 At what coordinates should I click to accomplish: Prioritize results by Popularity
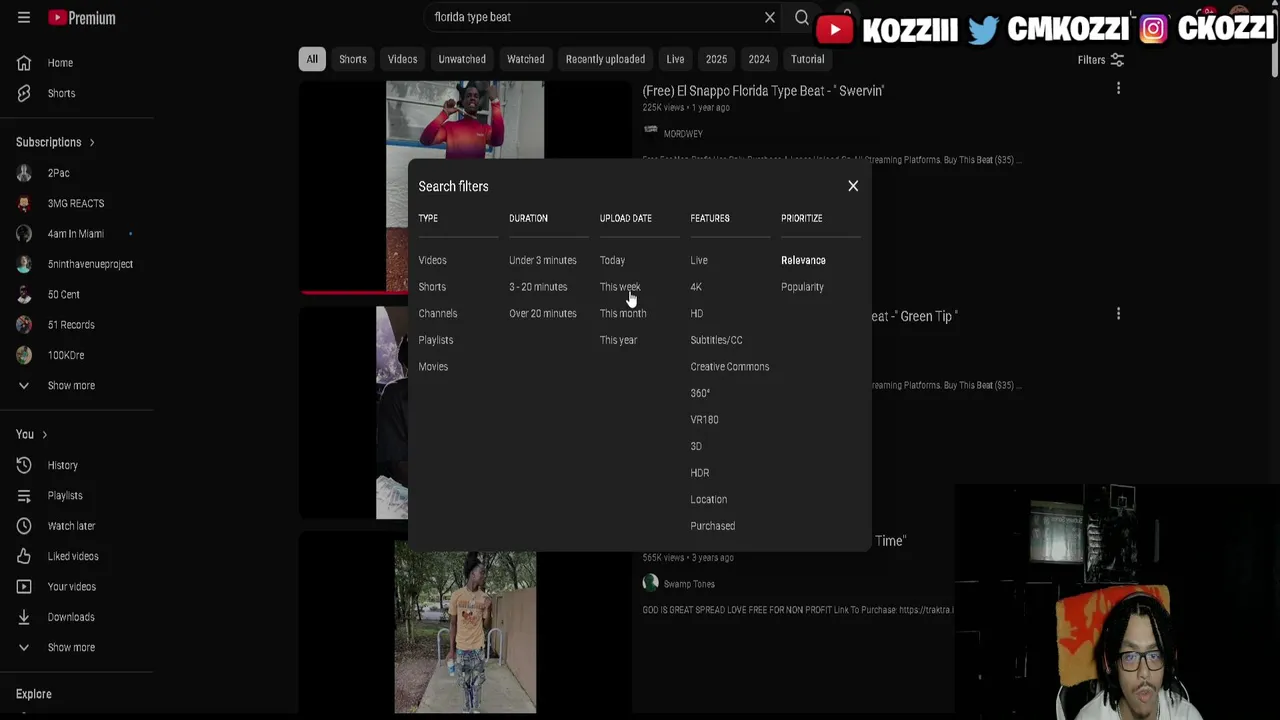tap(802, 287)
